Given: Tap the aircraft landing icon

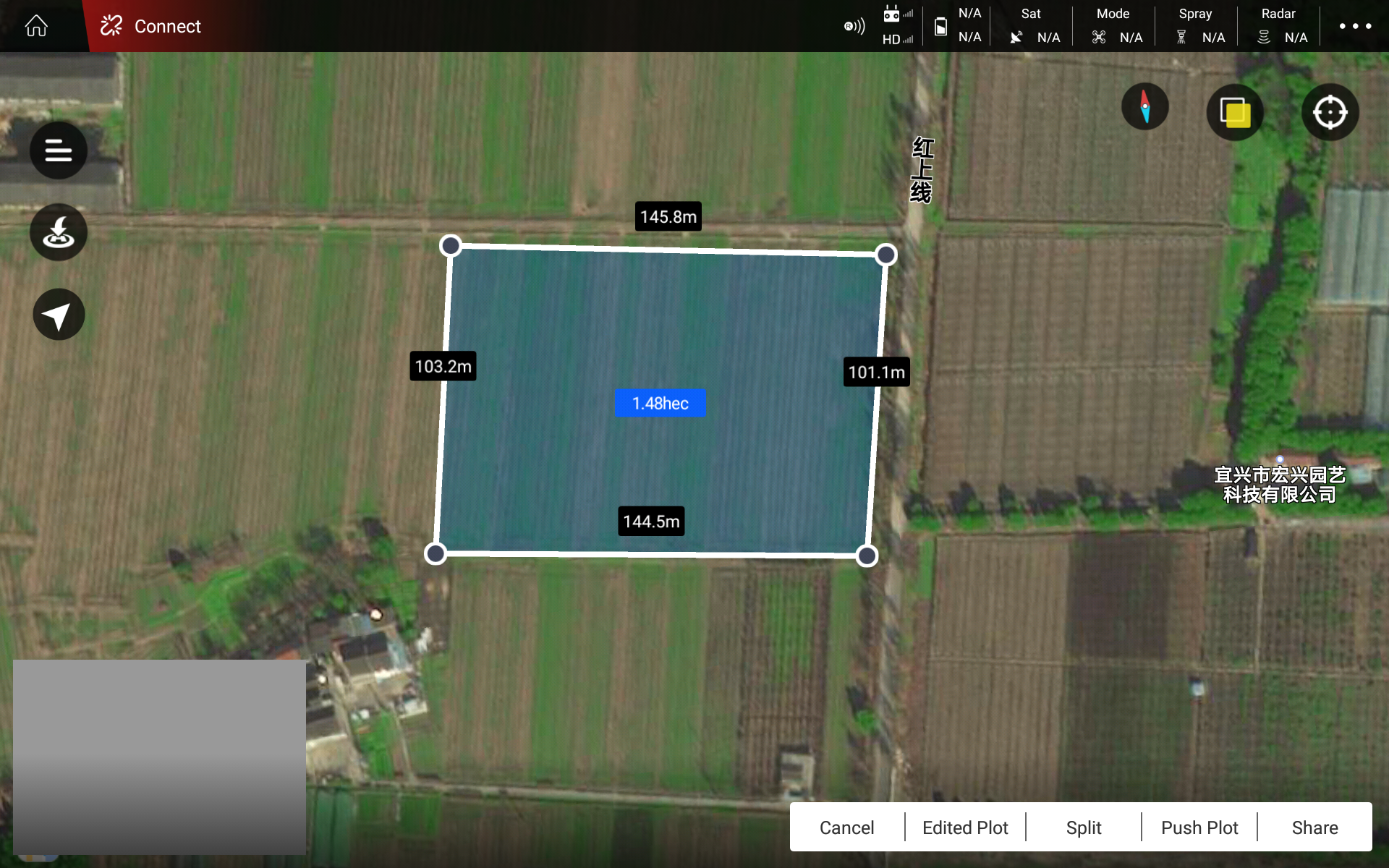Looking at the screenshot, I should (x=59, y=232).
